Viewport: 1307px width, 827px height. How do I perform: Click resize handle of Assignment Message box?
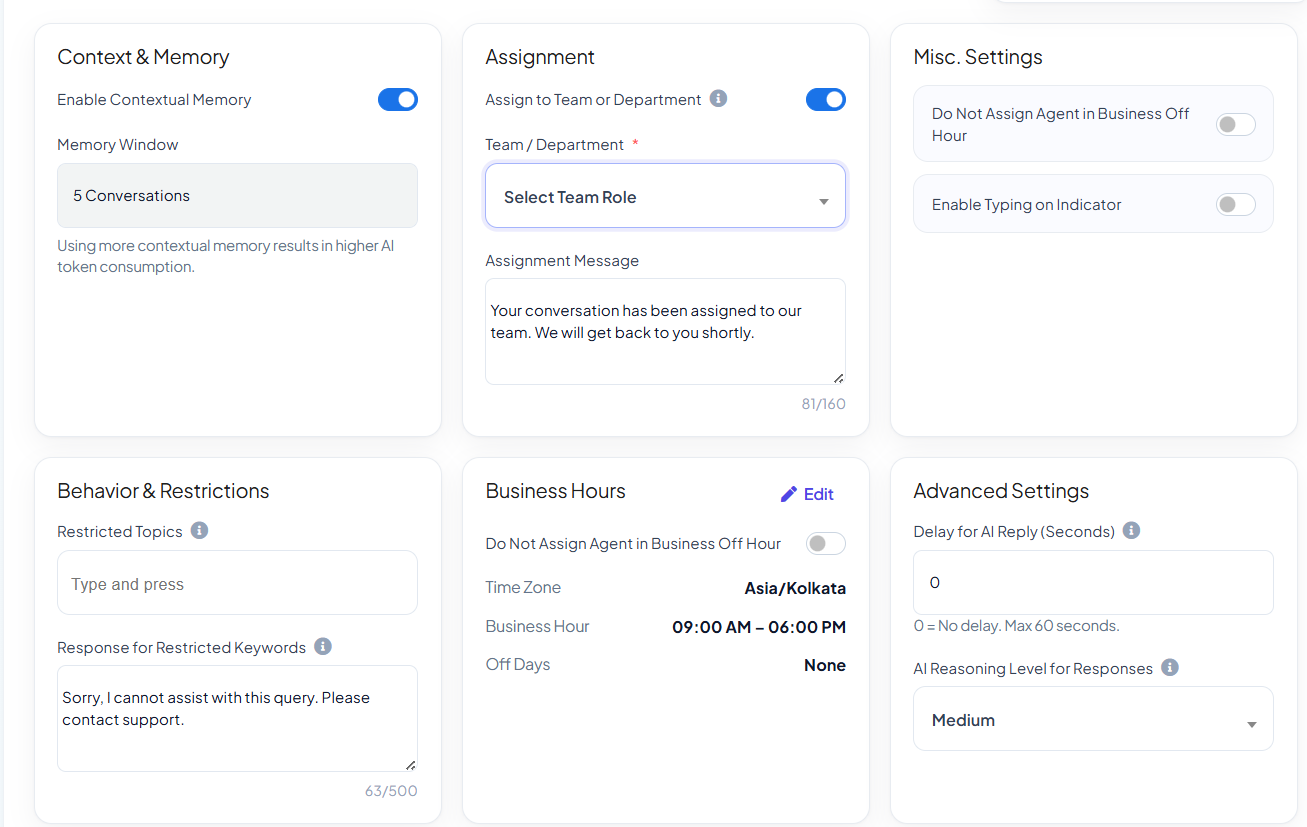tap(838, 377)
